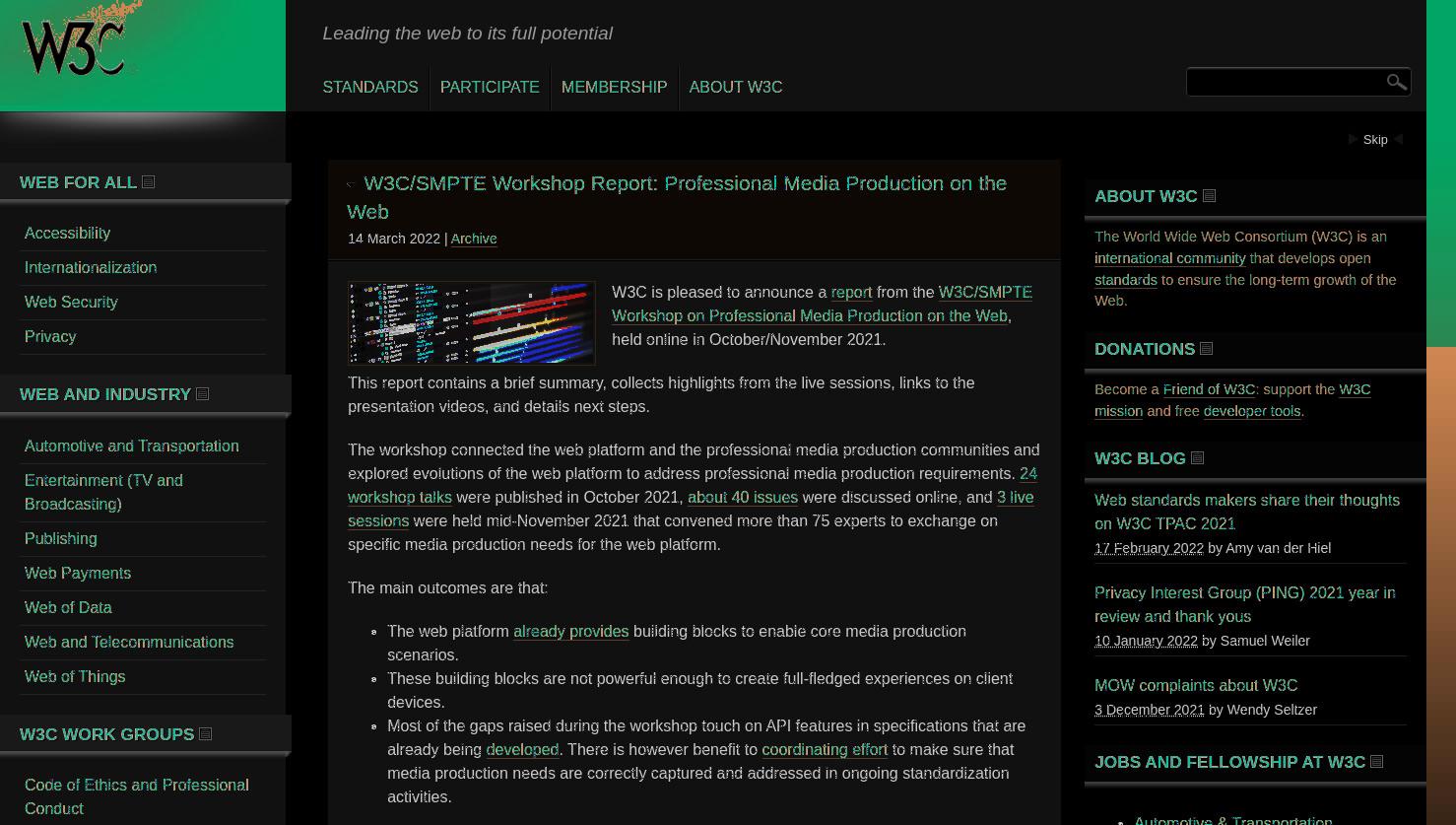
Task: Open the Publishing link
Action: pos(61,539)
